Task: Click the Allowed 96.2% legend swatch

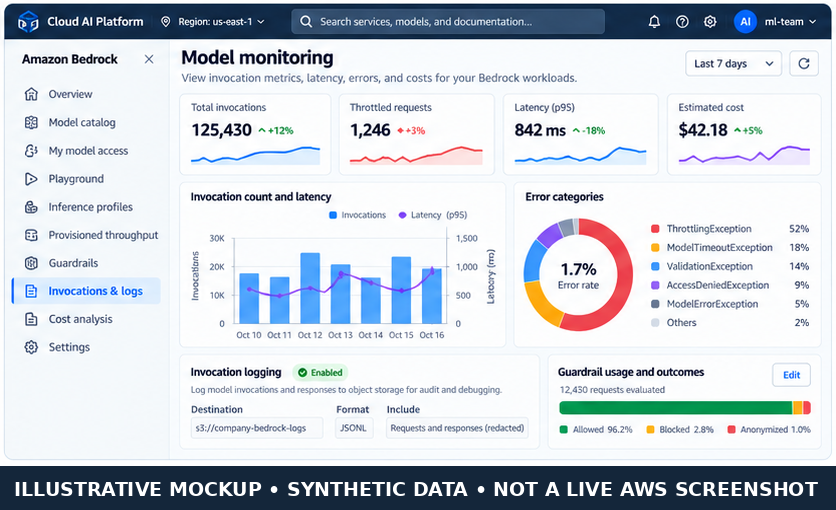Action: pos(564,430)
